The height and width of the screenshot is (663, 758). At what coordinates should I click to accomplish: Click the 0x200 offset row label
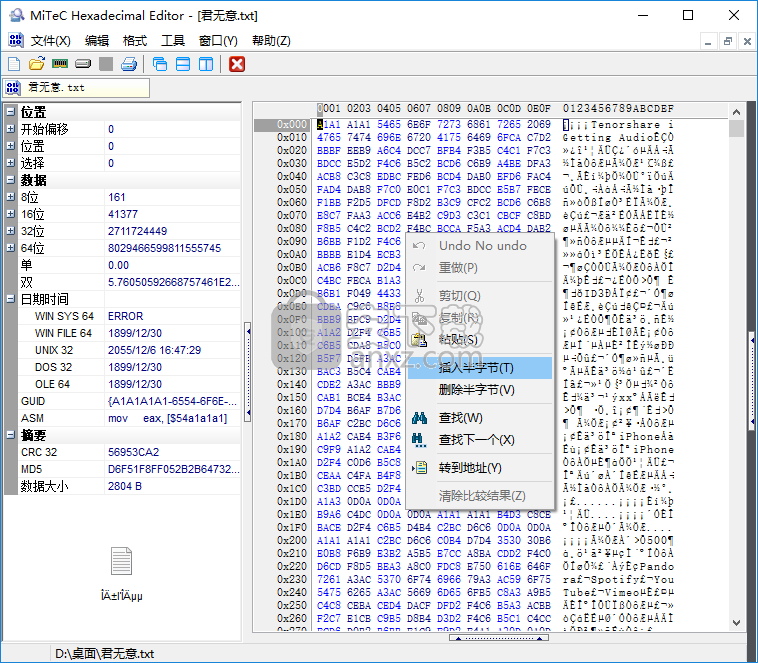pos(292,540)
